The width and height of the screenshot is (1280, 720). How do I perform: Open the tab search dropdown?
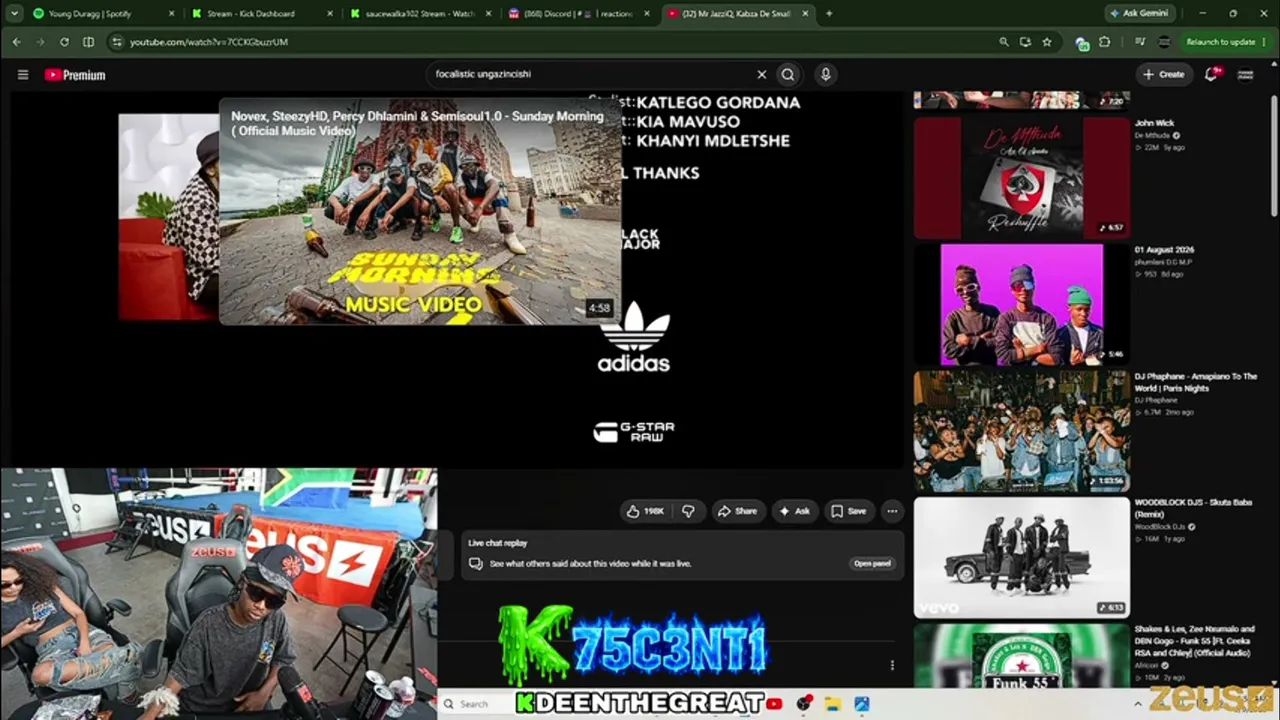tap(14, 14)
